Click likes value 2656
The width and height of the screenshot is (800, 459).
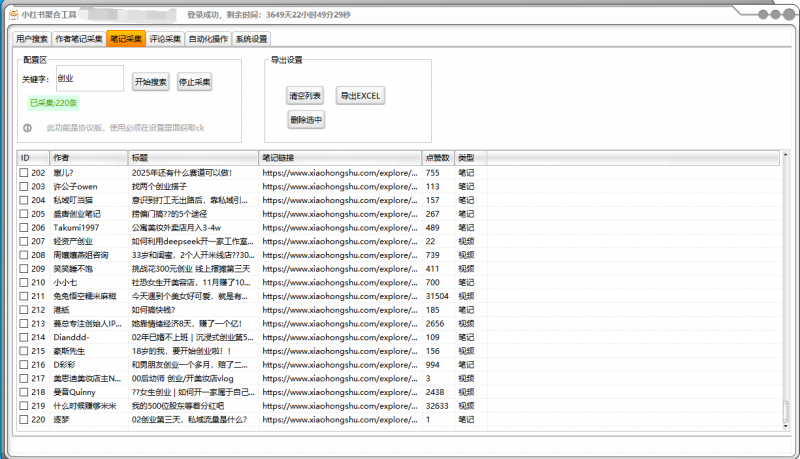click(x=435, y=324)
